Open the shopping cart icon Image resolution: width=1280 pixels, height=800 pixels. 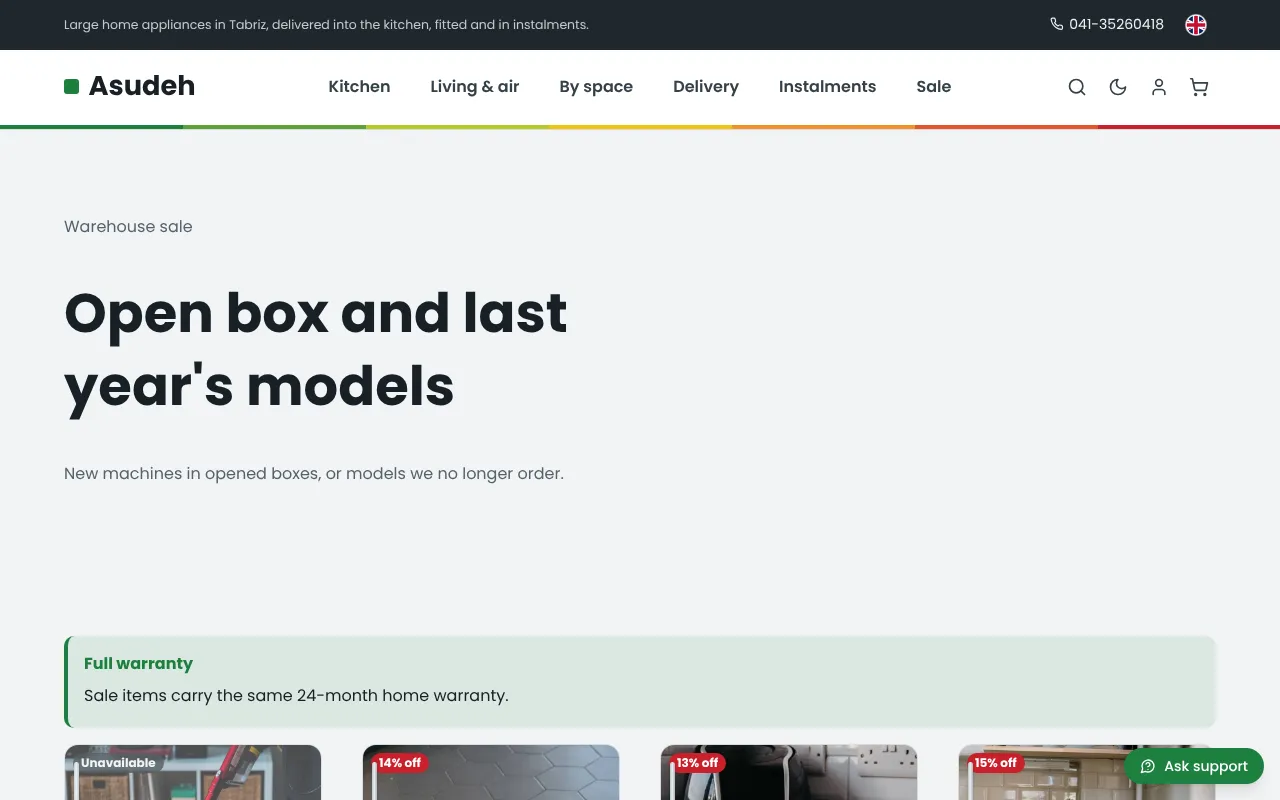1199,87
